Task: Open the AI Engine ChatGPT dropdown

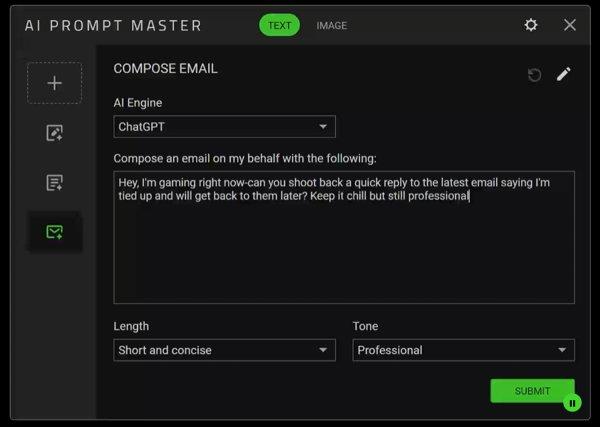Action: [225, 127]
